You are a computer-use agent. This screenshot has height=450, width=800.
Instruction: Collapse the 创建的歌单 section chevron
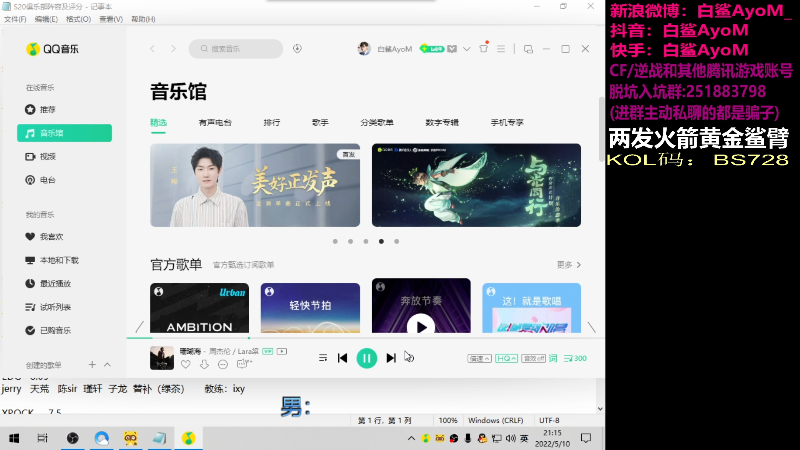[x=107, y=365]
